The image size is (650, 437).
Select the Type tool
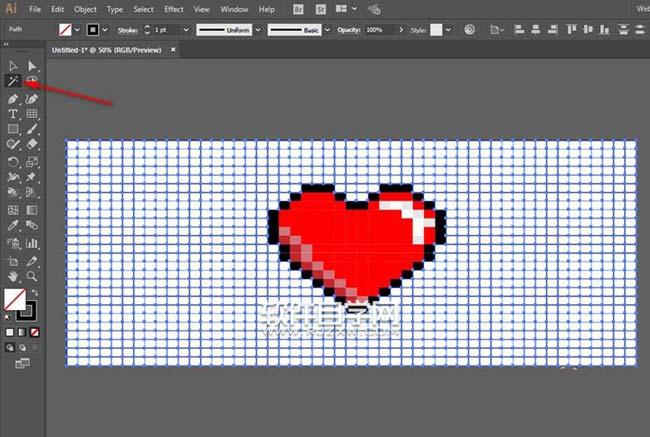point(13,114)
